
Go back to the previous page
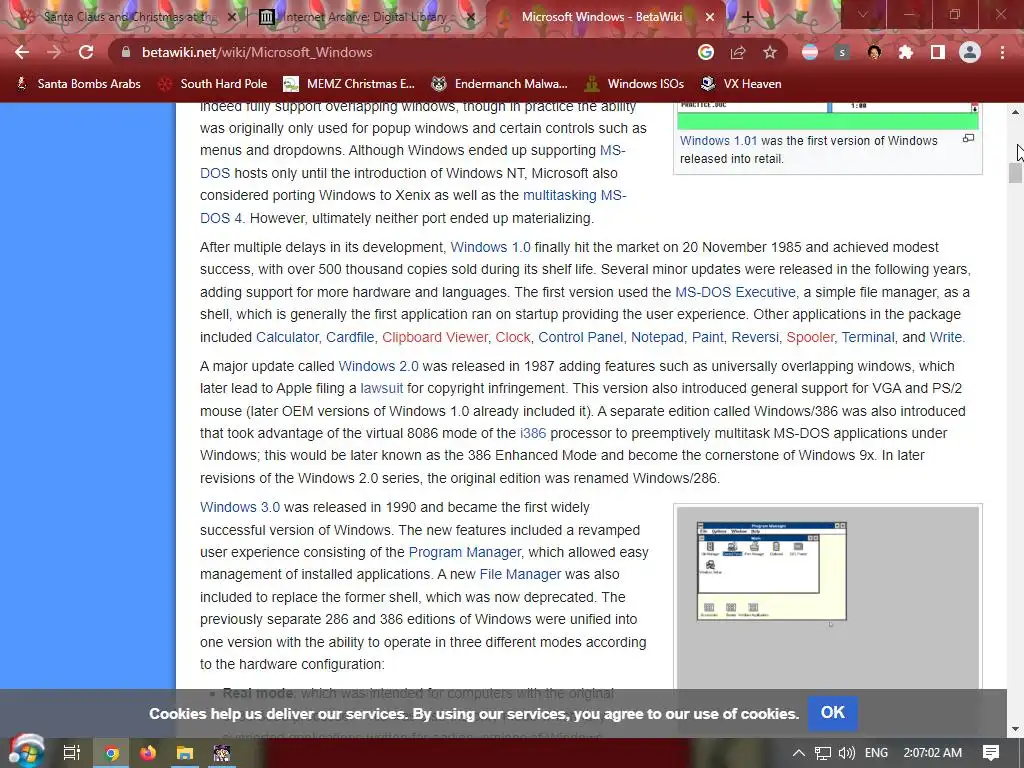pos(22,52)
